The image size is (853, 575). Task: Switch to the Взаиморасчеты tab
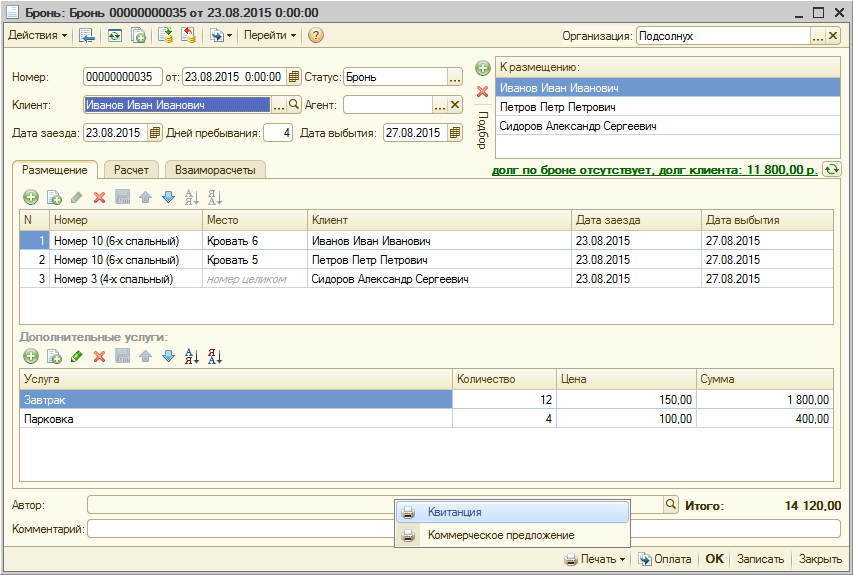(x=215, y=170)
